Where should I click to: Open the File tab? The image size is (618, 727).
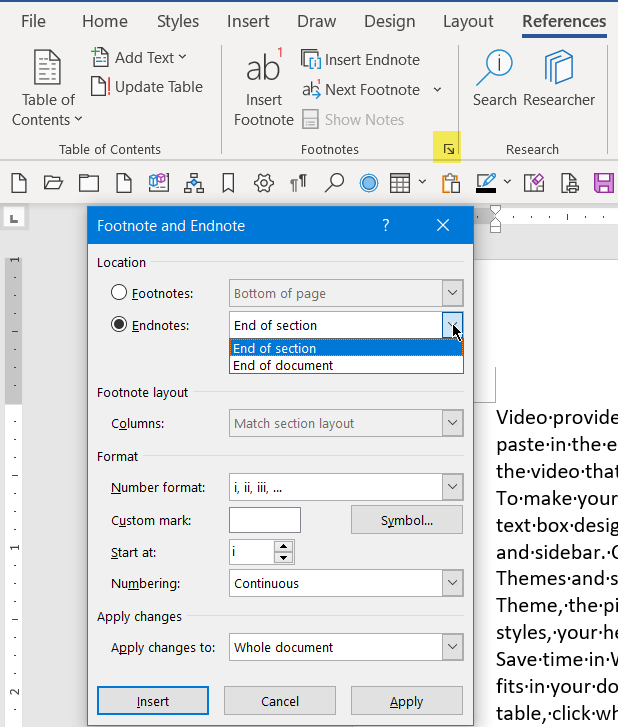tap(33, 21)
